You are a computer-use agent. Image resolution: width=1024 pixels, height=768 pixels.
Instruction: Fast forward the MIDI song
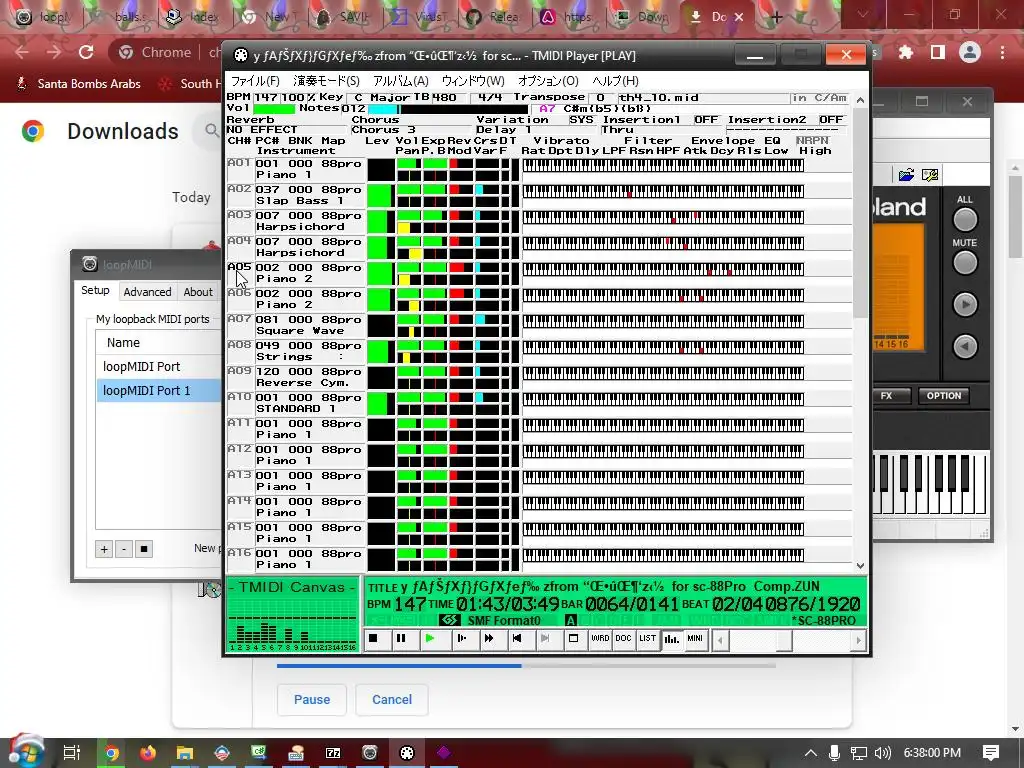(488, 639)
